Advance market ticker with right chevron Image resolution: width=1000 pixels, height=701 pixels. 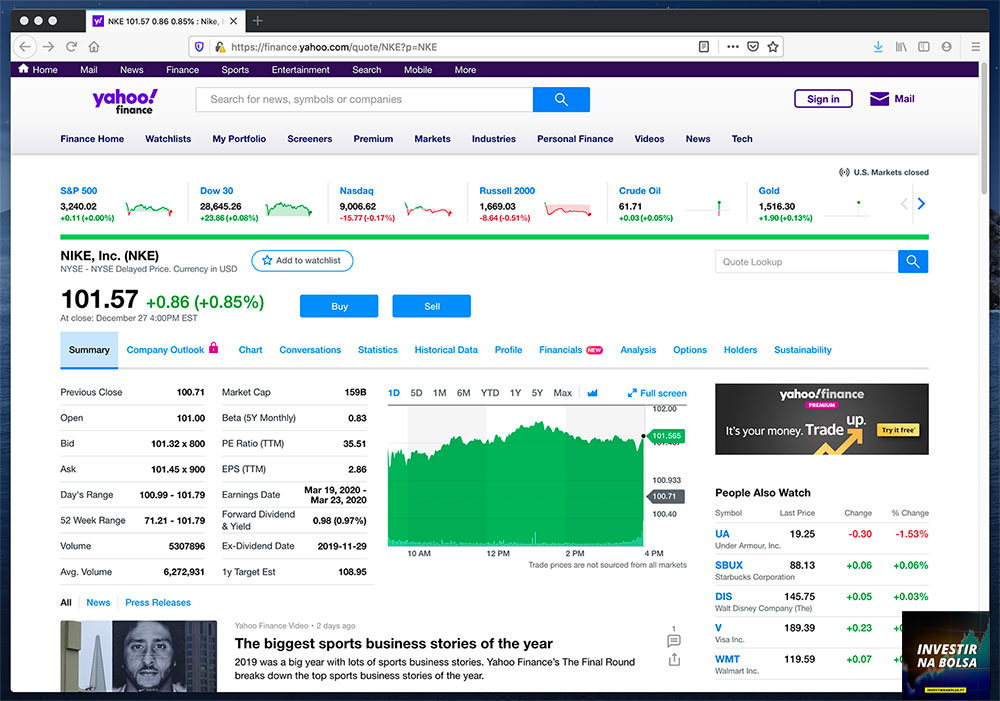tap(921, 203)
